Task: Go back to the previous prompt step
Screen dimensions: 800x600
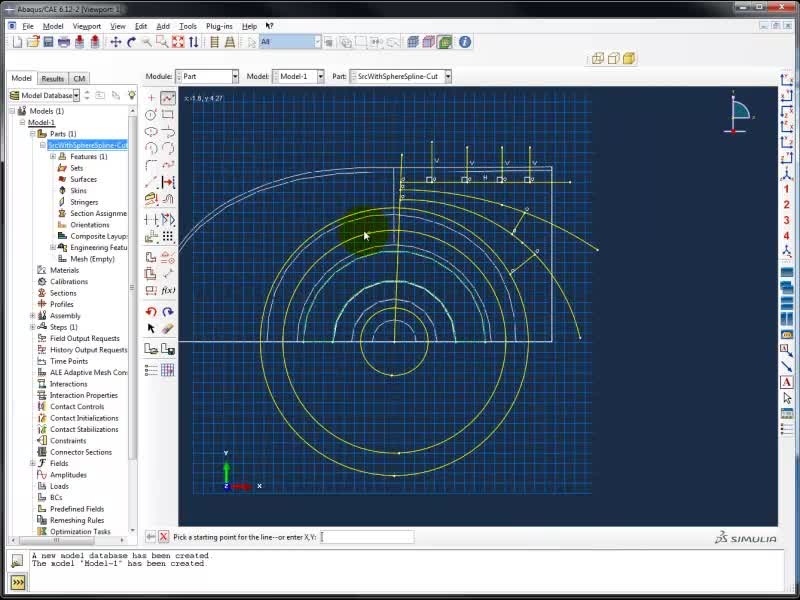Action: click(151, 537)
